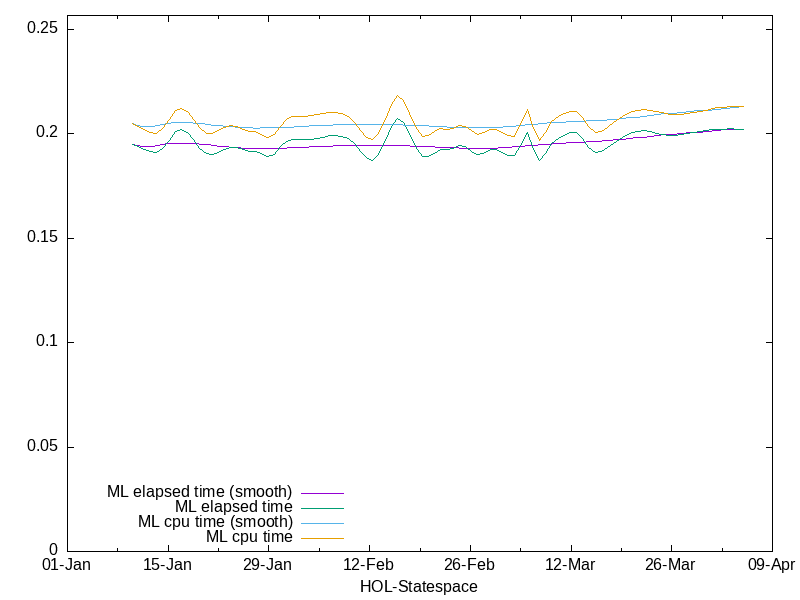Click the 0.25 y-axis value label
The height and width of the screenshot is (600, 800).
[41, 29]
